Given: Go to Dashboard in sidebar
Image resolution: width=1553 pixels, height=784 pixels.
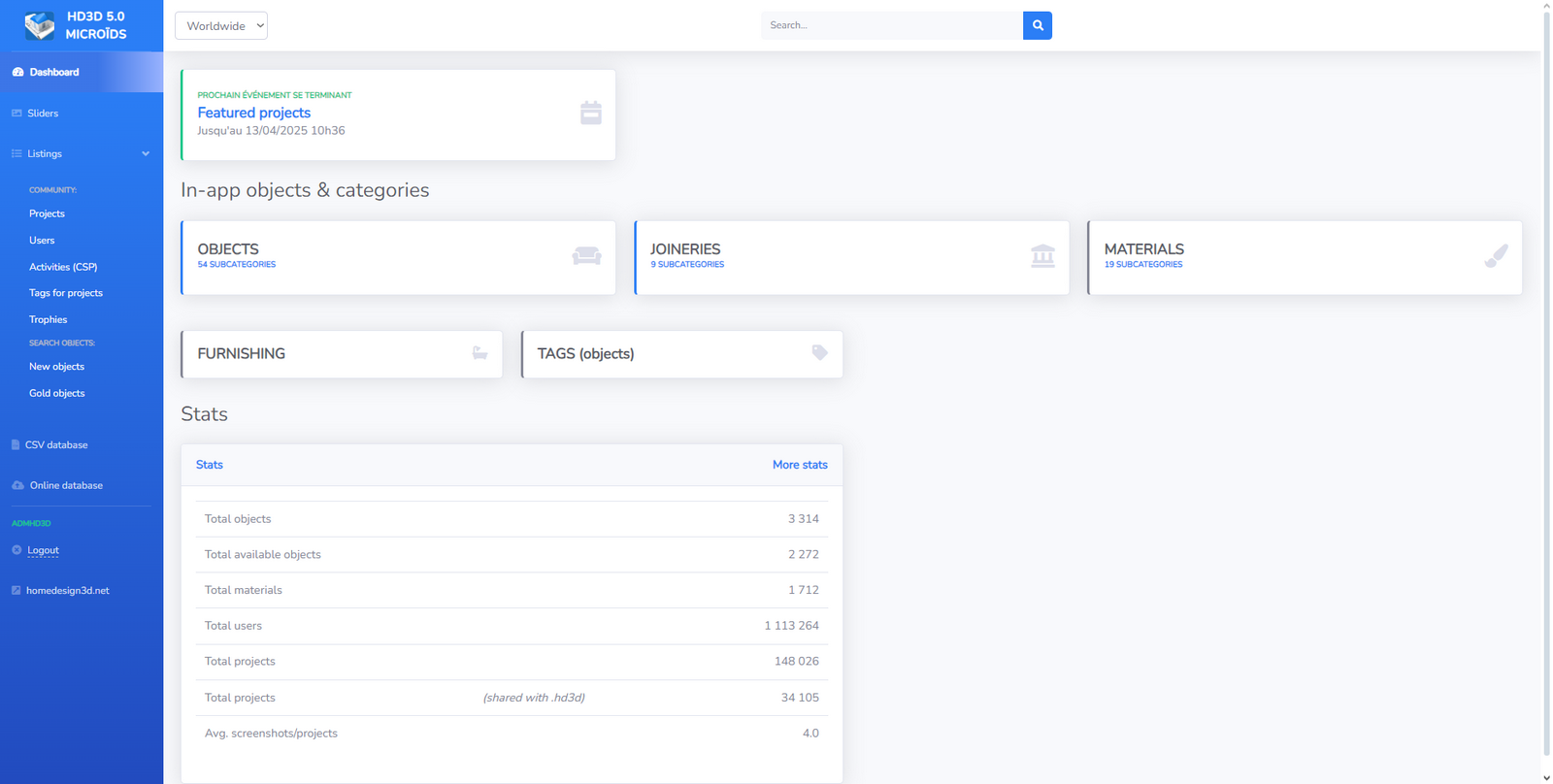Looking at the screenshot, I should click(54, 72).
